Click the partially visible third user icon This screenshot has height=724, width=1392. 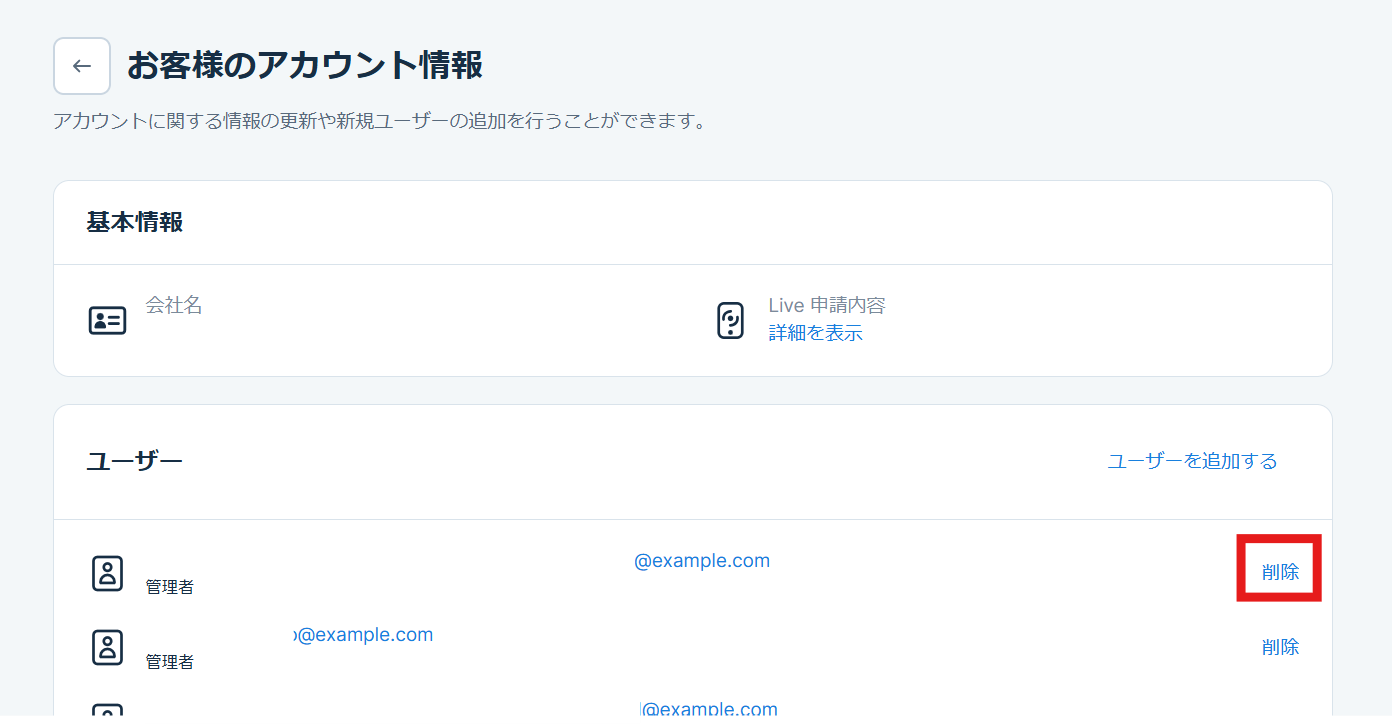pyautogui.click(x=107, y=712)
